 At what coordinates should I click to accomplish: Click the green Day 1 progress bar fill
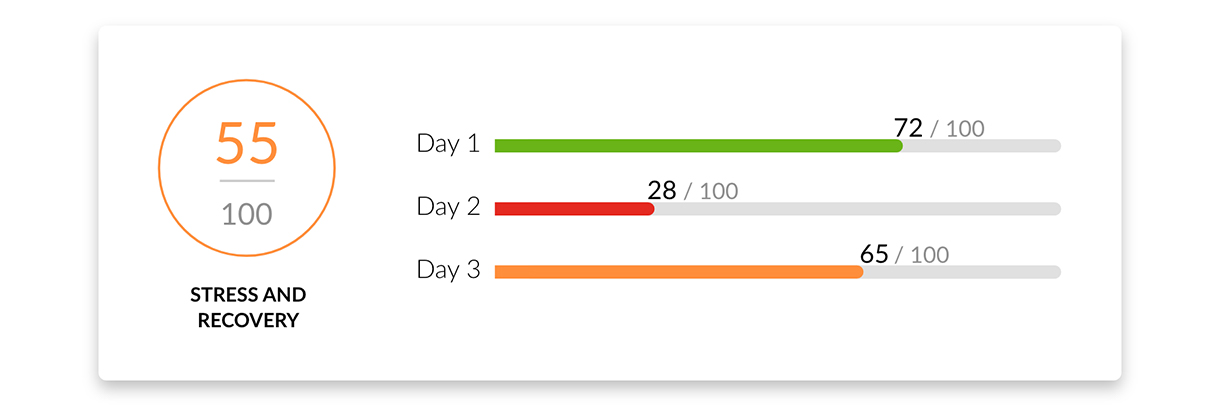[698, 146]
